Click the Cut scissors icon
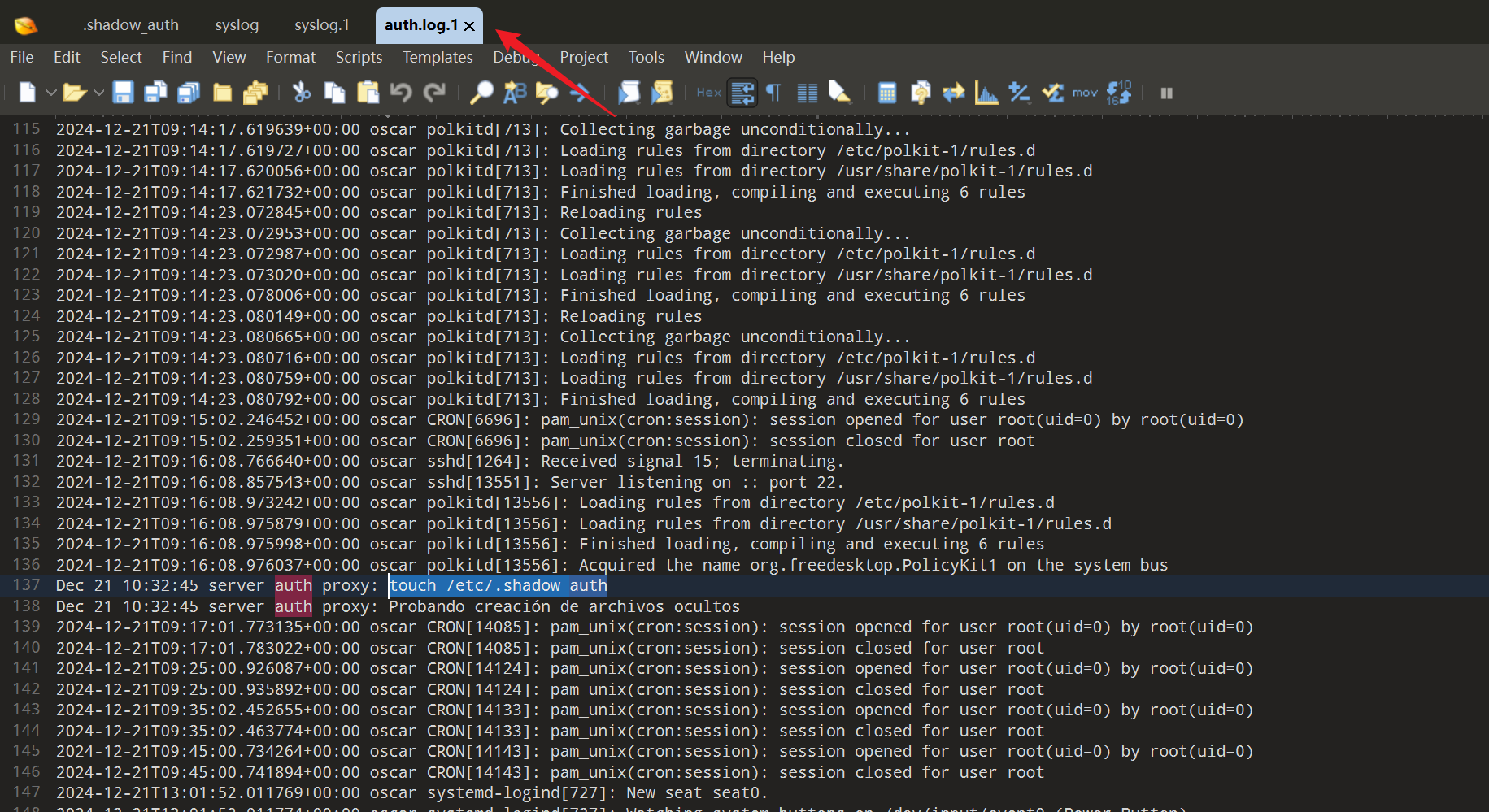 (302, 93)
